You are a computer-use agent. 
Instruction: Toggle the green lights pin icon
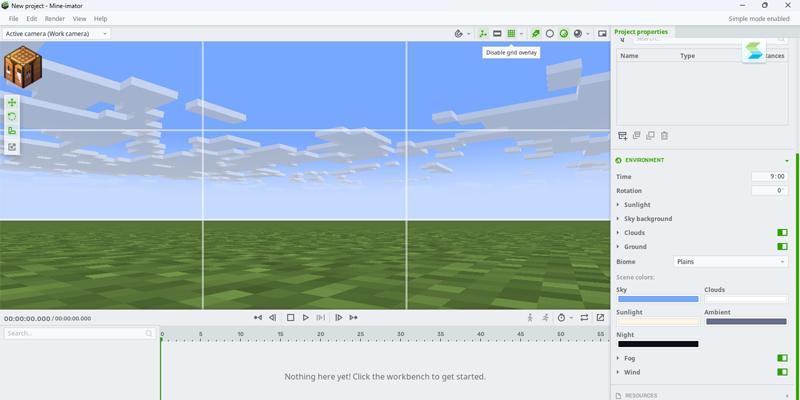pos(535,34)
